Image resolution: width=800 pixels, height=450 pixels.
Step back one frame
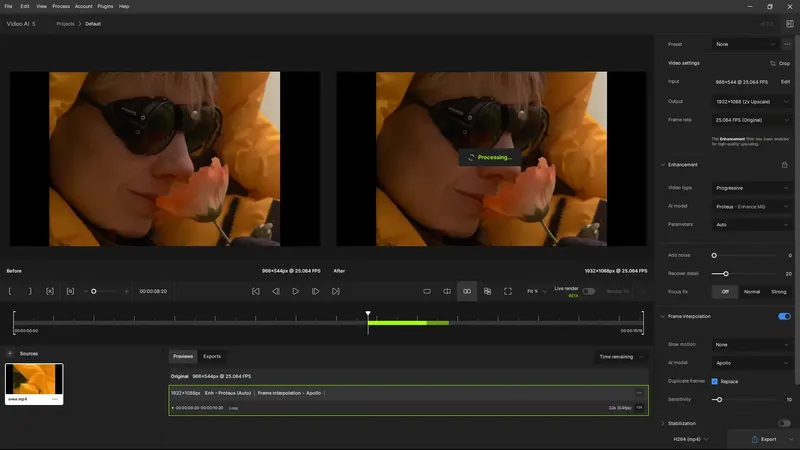click(x=276, y=291)
